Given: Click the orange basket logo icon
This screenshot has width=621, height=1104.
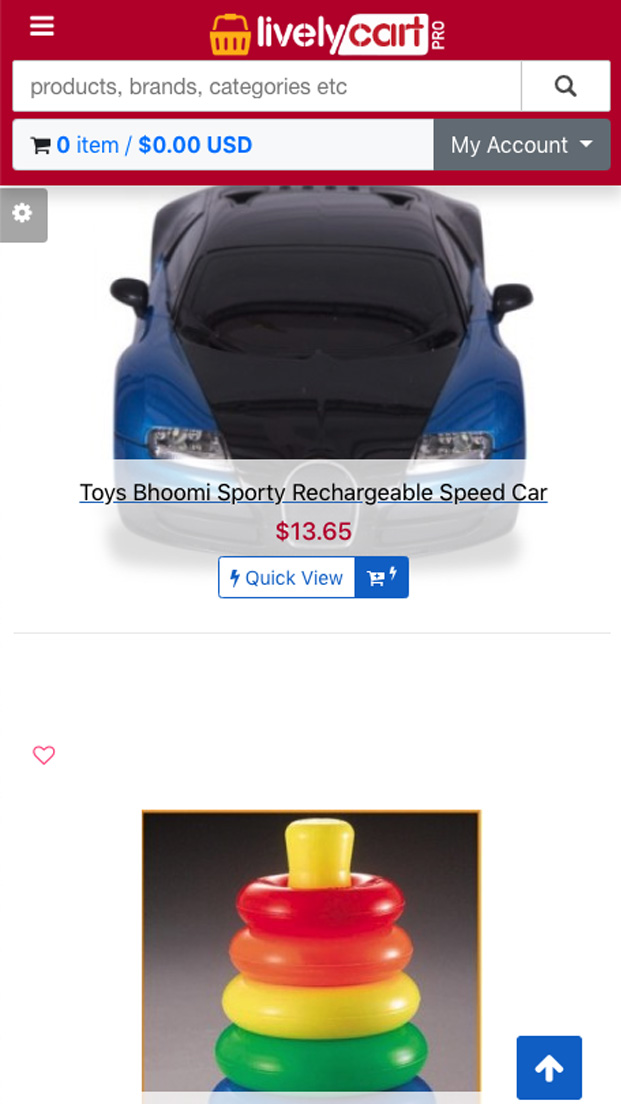Looking at the screenshot, I should point(230,34).
